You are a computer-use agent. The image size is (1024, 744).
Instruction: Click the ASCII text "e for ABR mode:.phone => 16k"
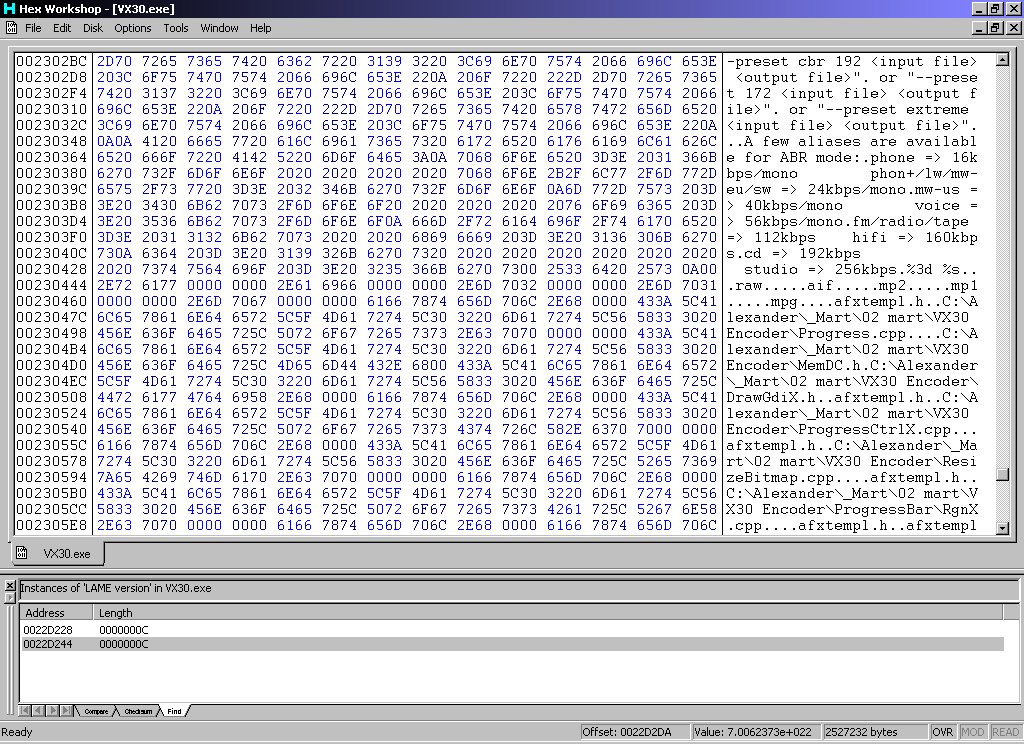(x=852, y=157)
